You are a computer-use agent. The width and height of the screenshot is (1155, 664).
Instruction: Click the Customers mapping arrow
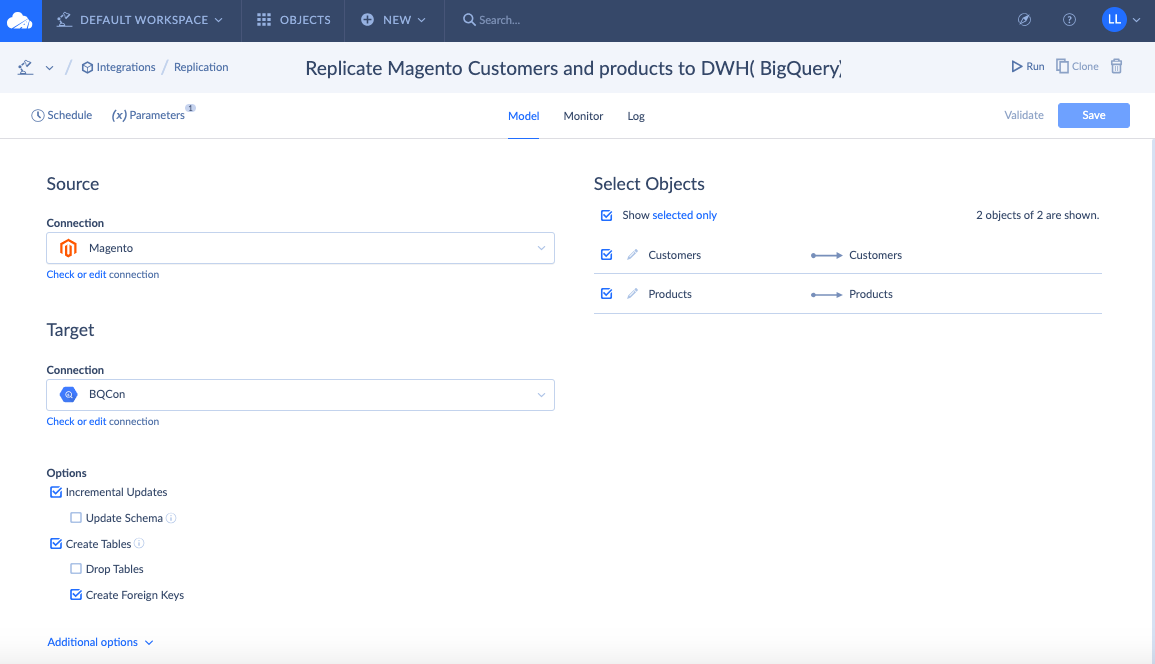click(826, 255)
